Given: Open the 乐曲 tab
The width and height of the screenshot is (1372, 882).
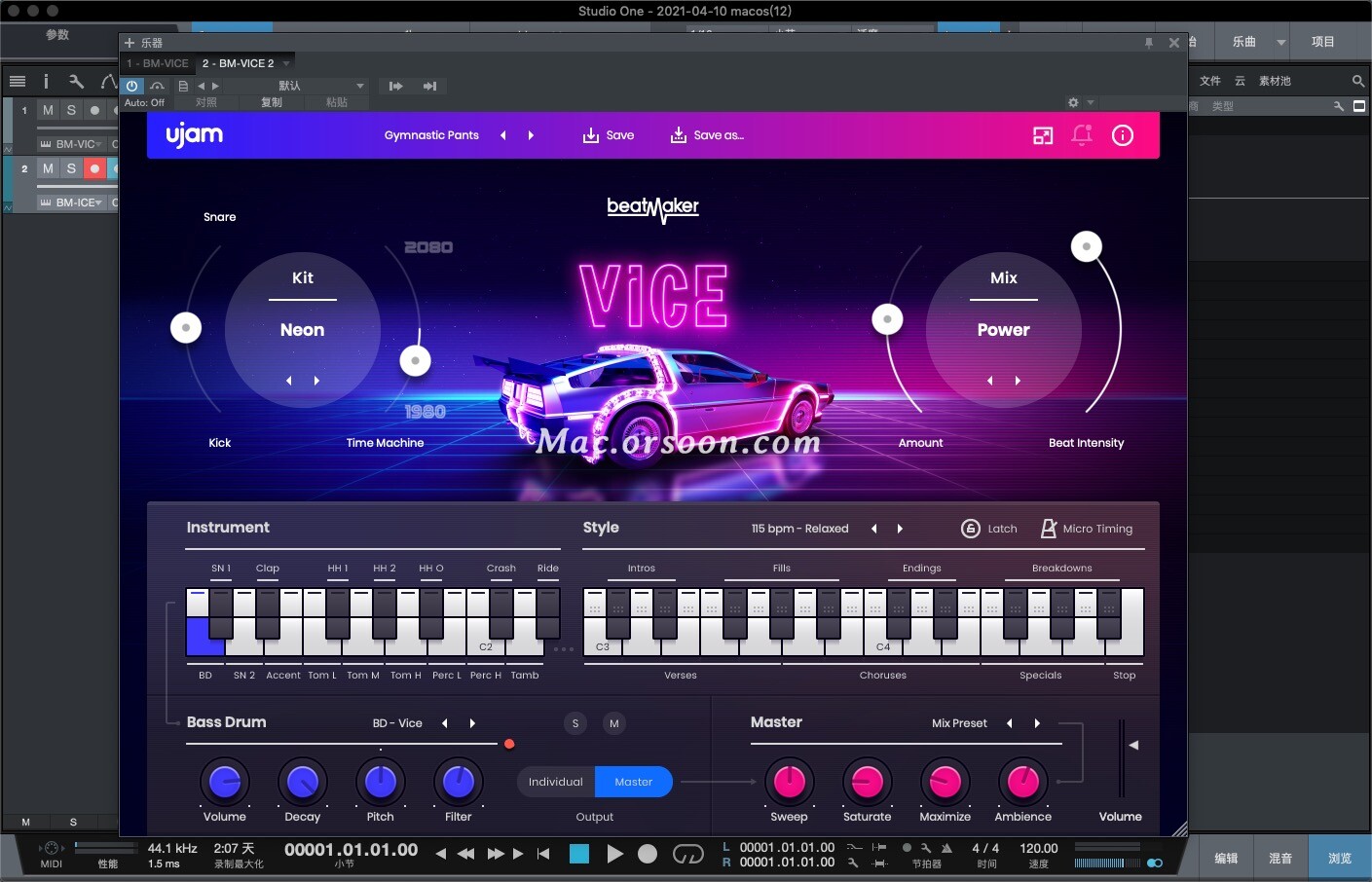Looking at the screenshot, I should click(x=1244, y=42).
